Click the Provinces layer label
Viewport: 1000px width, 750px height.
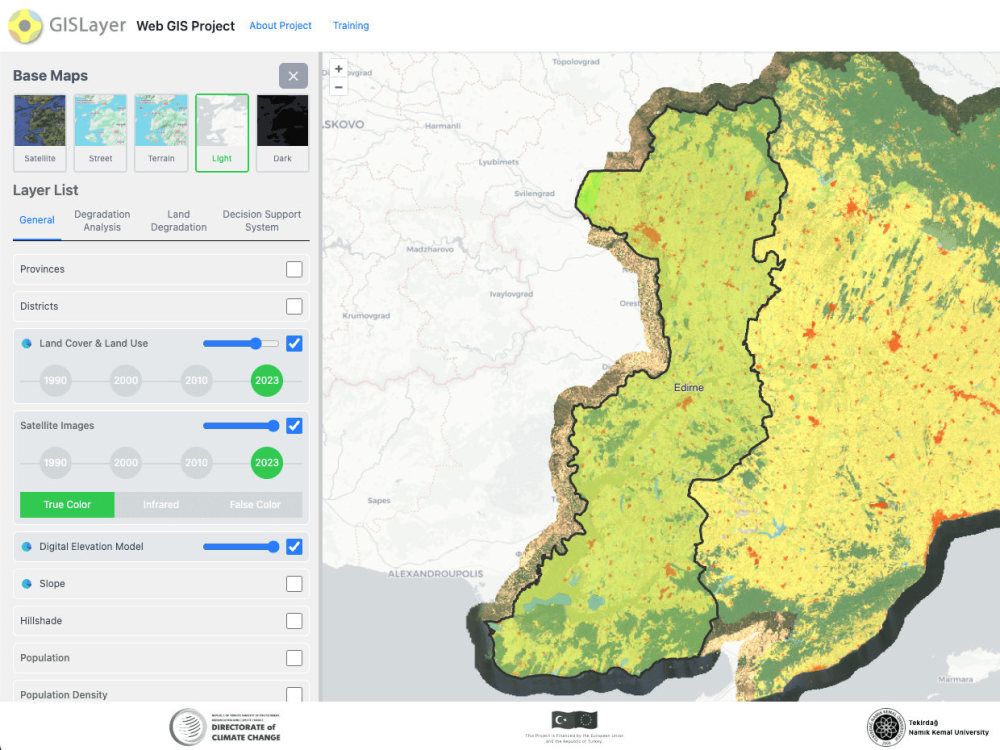pos(42,269)
